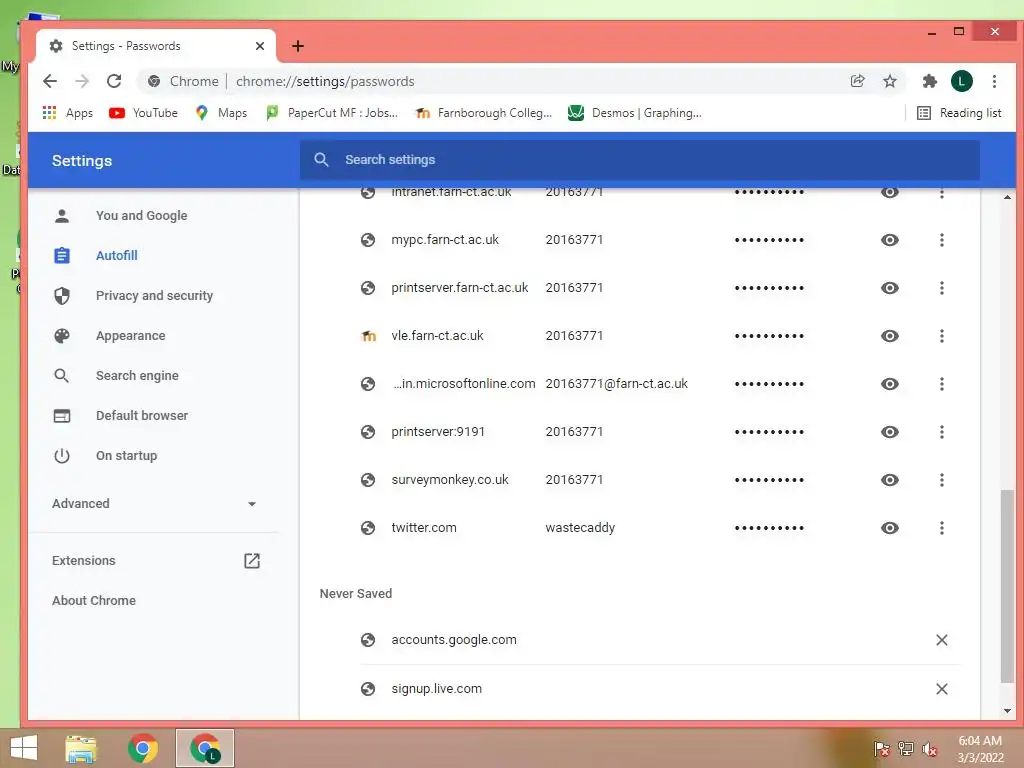Open Desmos Graphing bookmark

click(635, 113)
